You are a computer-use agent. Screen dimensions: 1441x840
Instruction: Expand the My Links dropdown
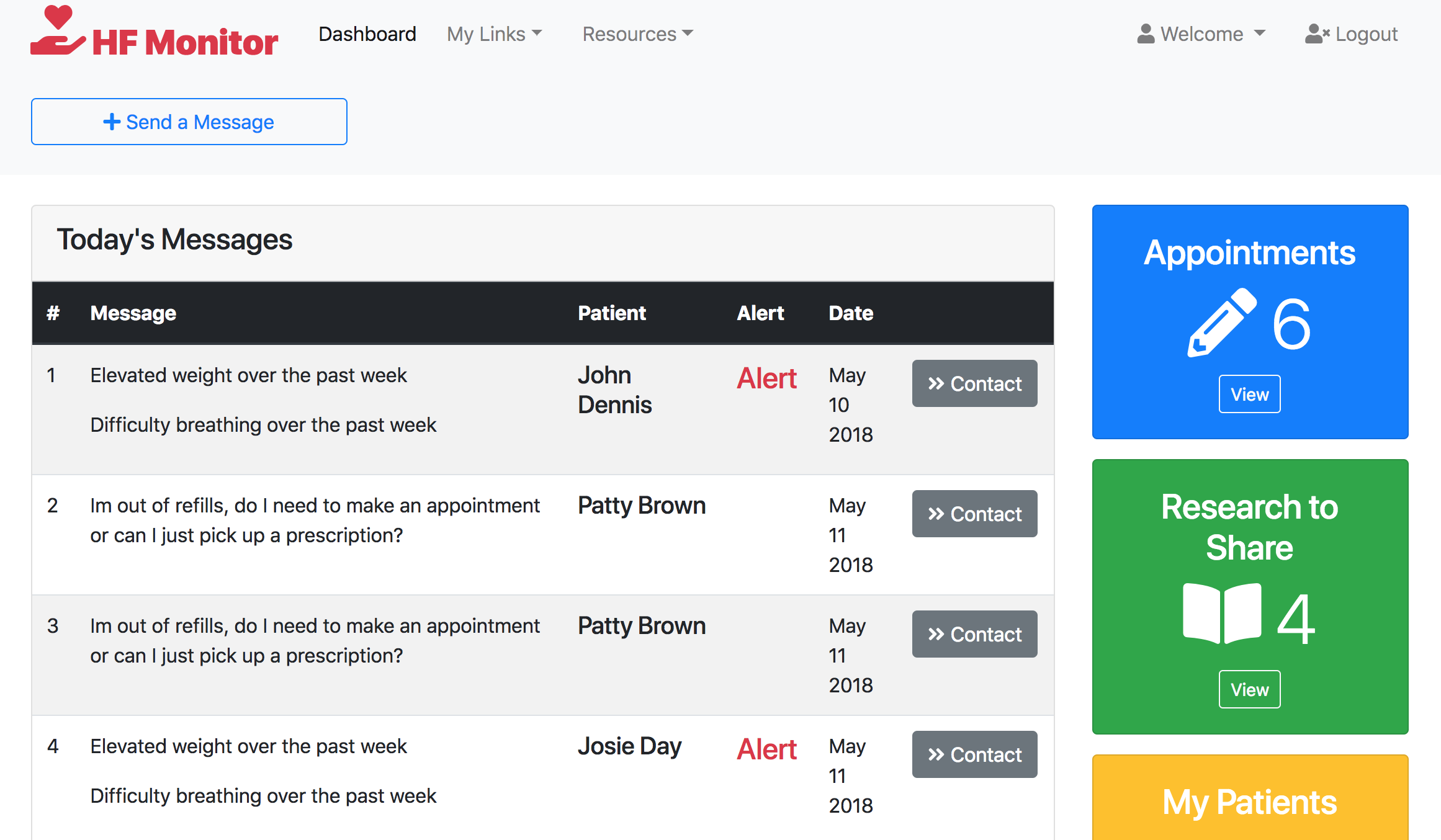pos(495,34)
